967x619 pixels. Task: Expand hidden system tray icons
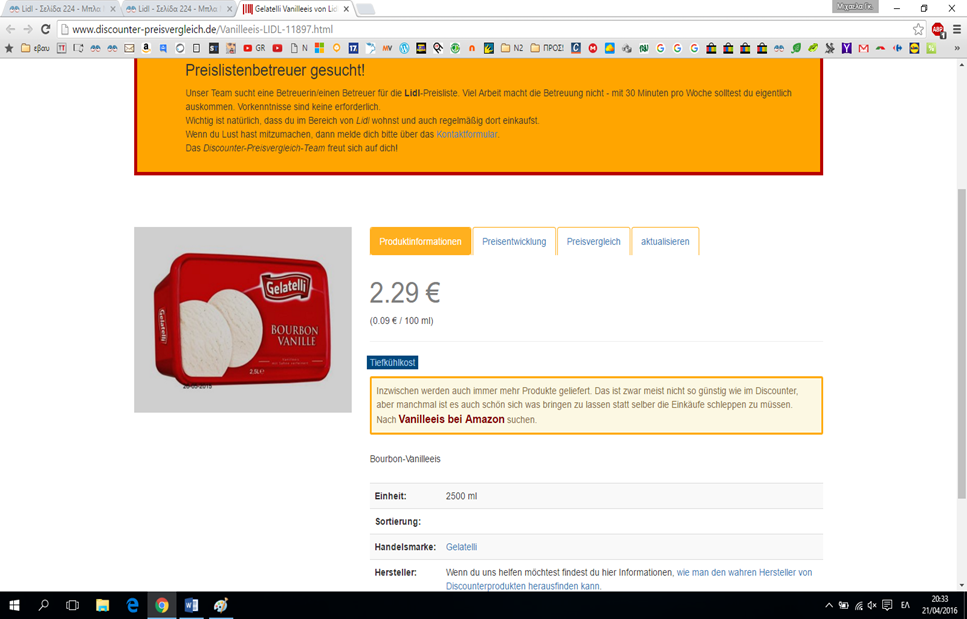pos(828,605)
